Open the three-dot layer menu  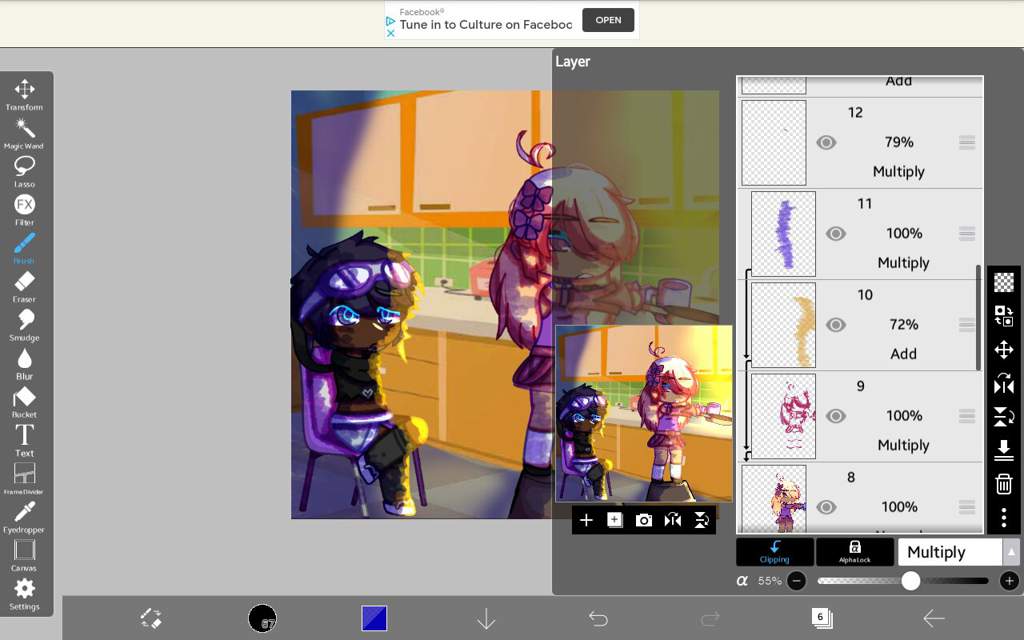[1004, 518]
